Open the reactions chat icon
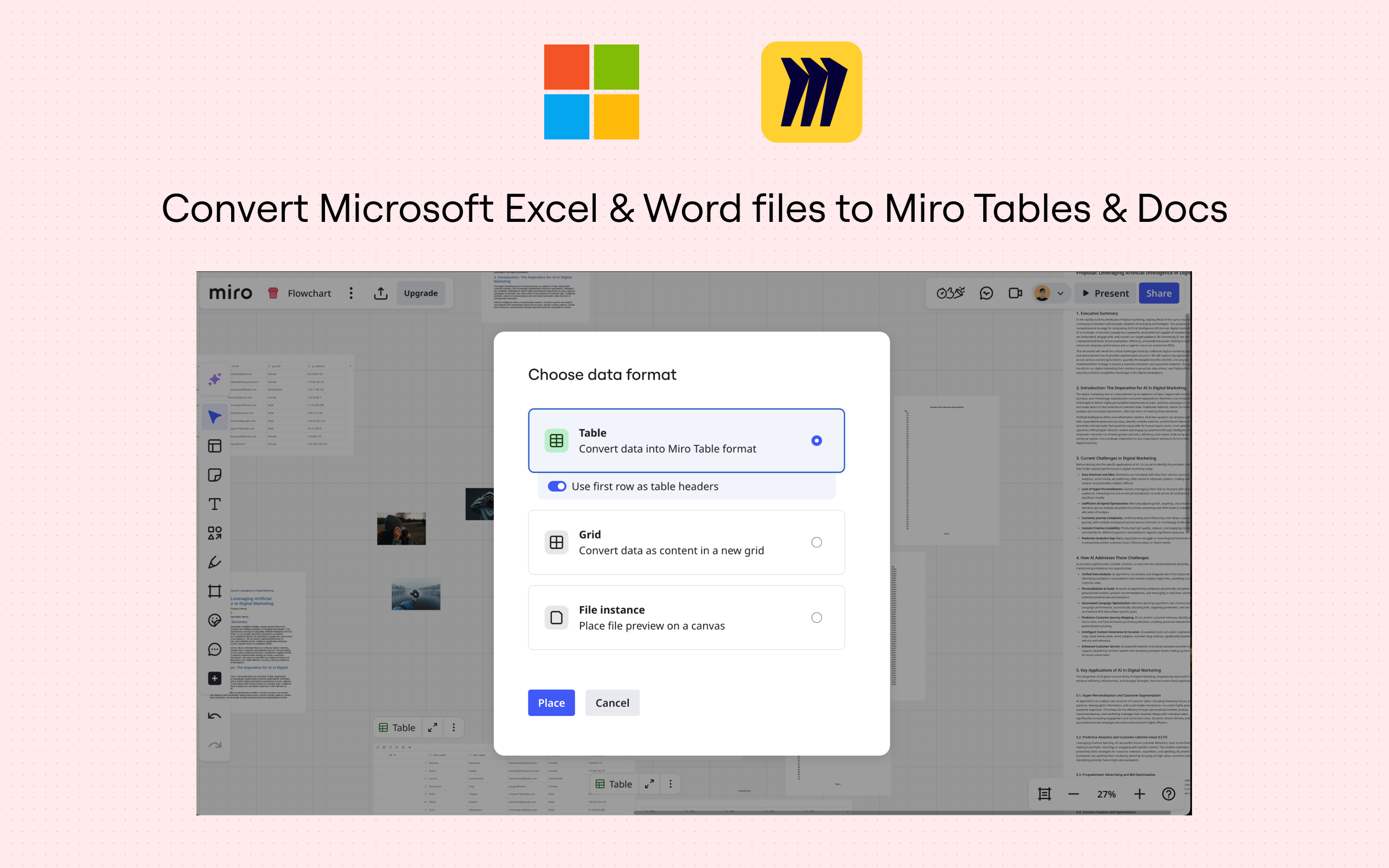 986,293
